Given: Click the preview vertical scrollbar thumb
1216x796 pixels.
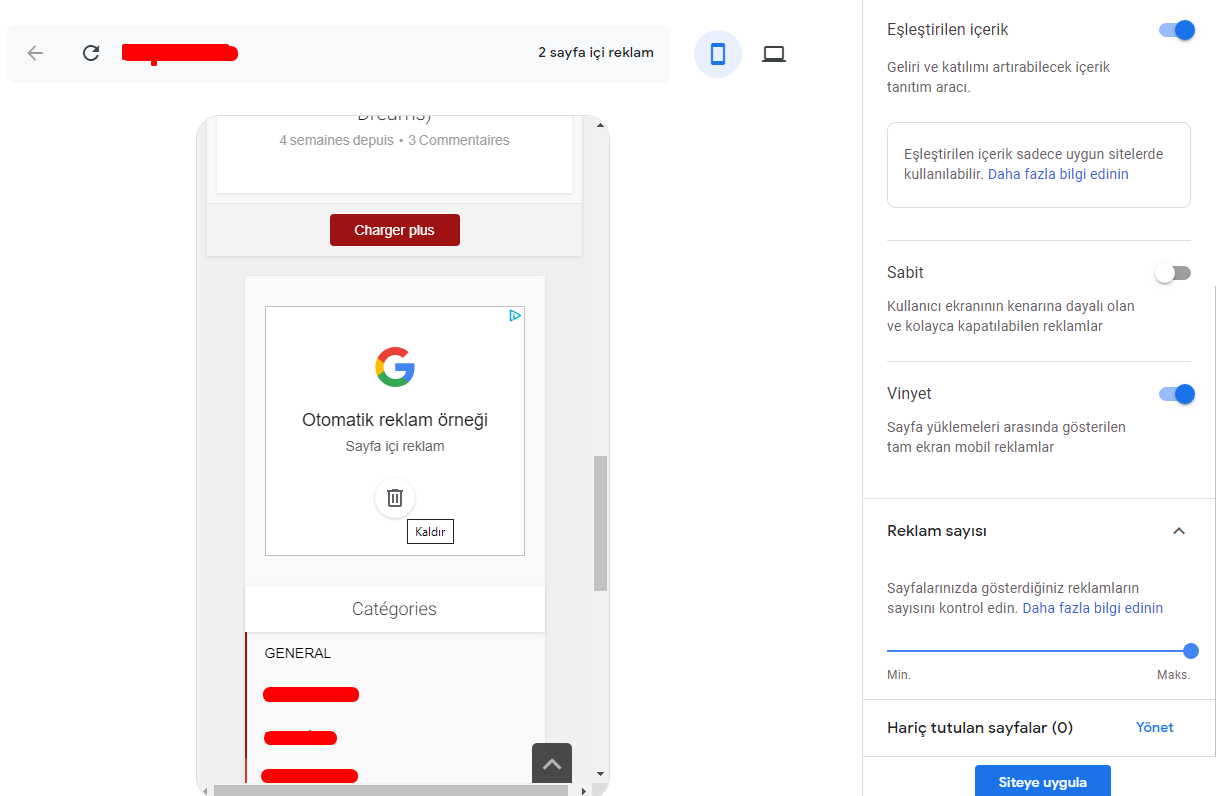Looking at the screenshot, I should pos(600,523).
